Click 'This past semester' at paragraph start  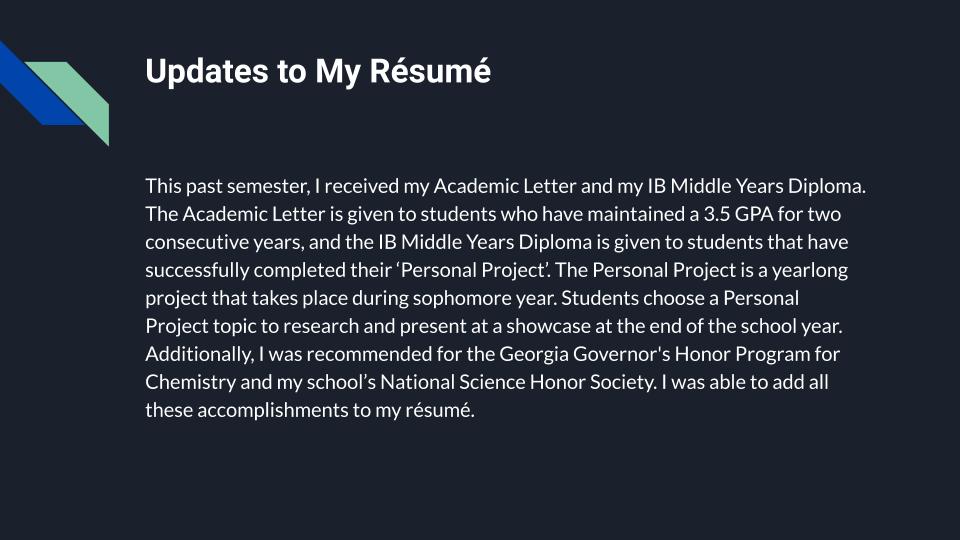pyautogui.click(x=227, y=186)
